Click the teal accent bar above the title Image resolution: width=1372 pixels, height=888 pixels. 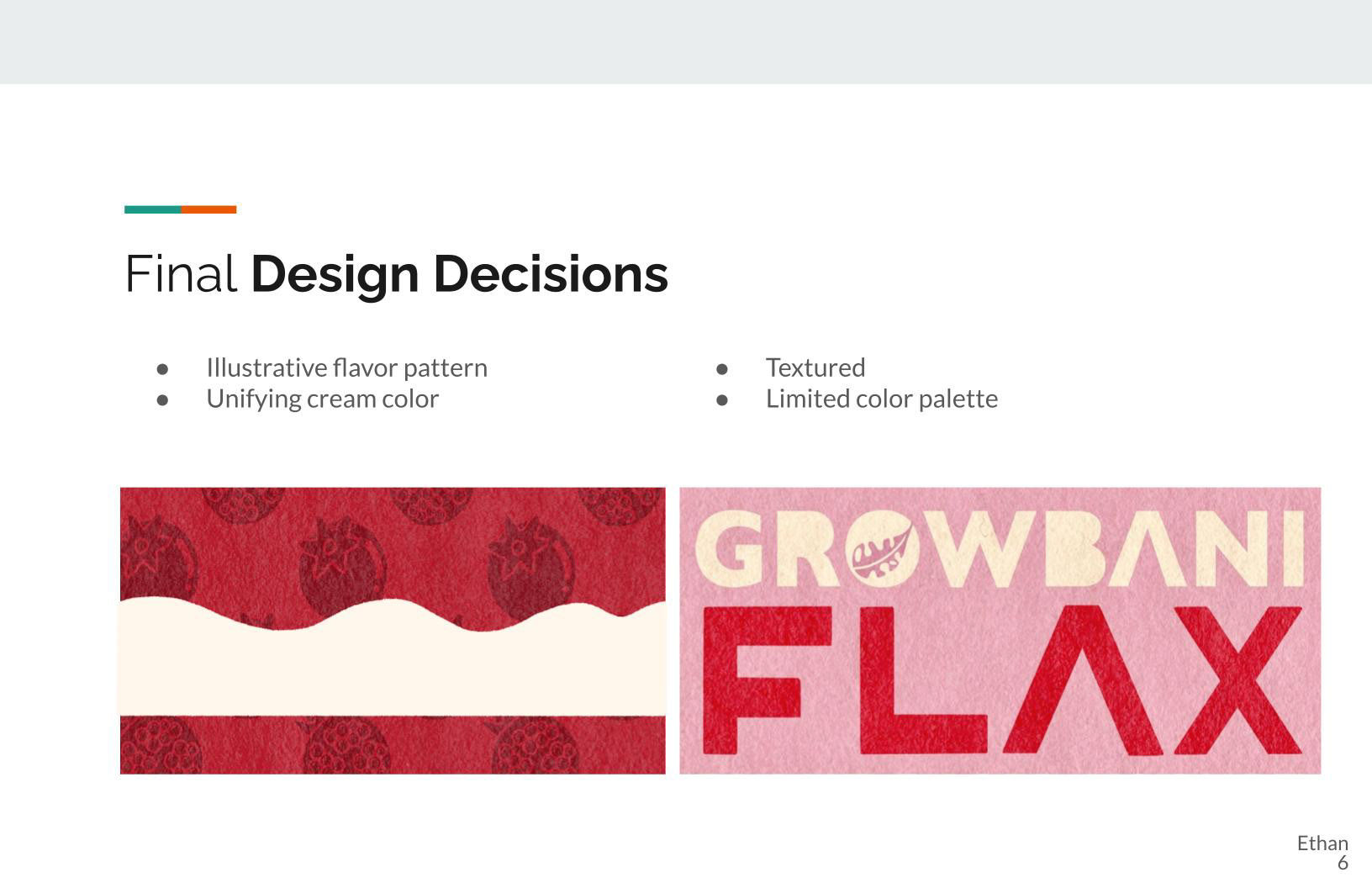point(152,209)
